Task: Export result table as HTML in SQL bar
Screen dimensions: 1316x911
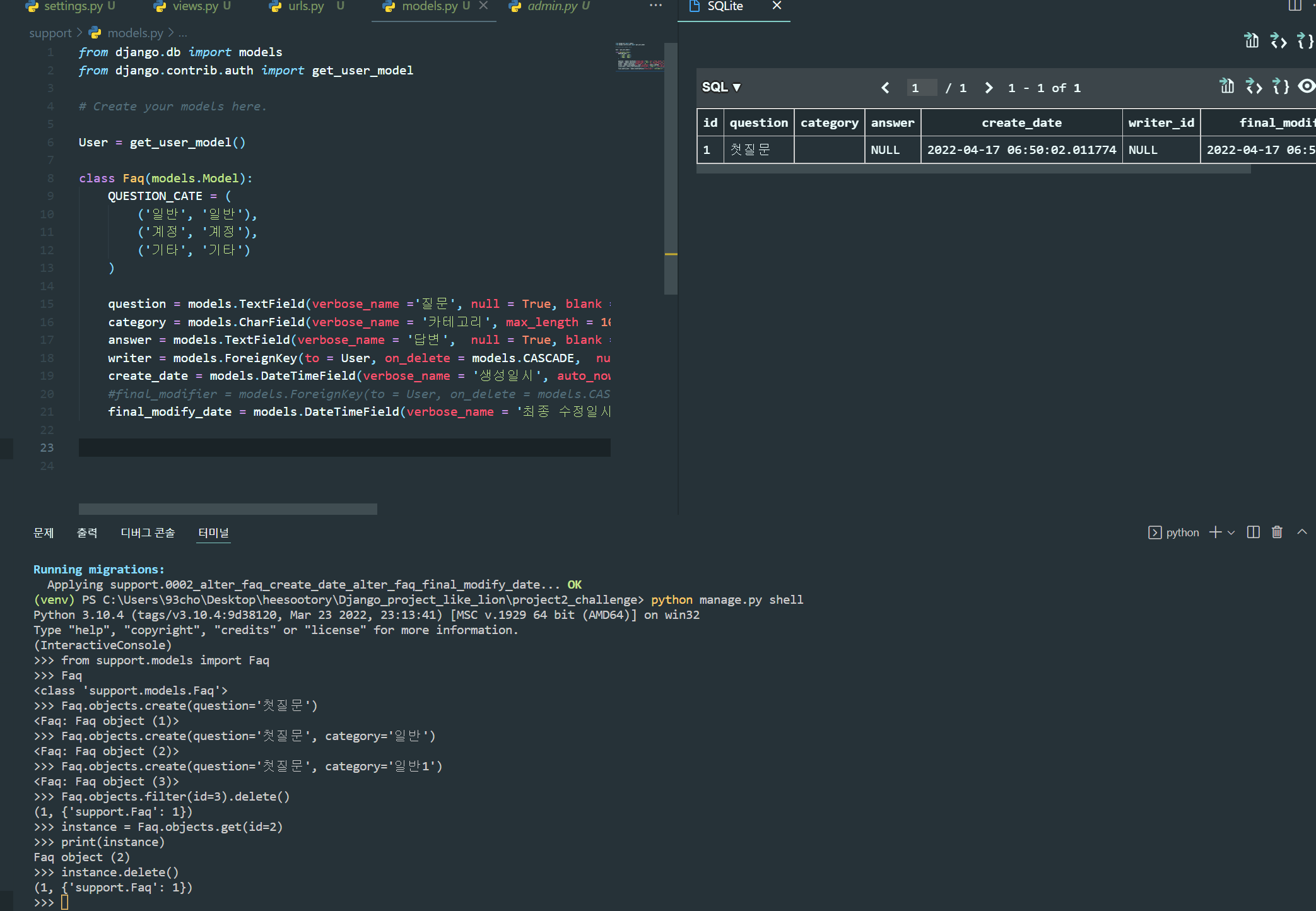Action: (1254, 86)
